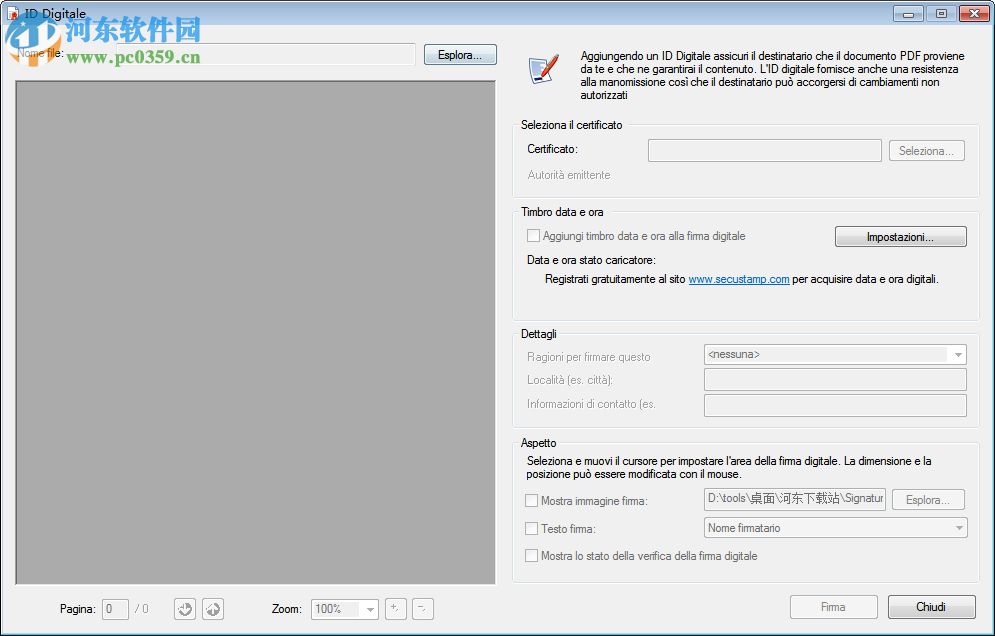
Task: Click the Chiudi button
Action: 932,607
